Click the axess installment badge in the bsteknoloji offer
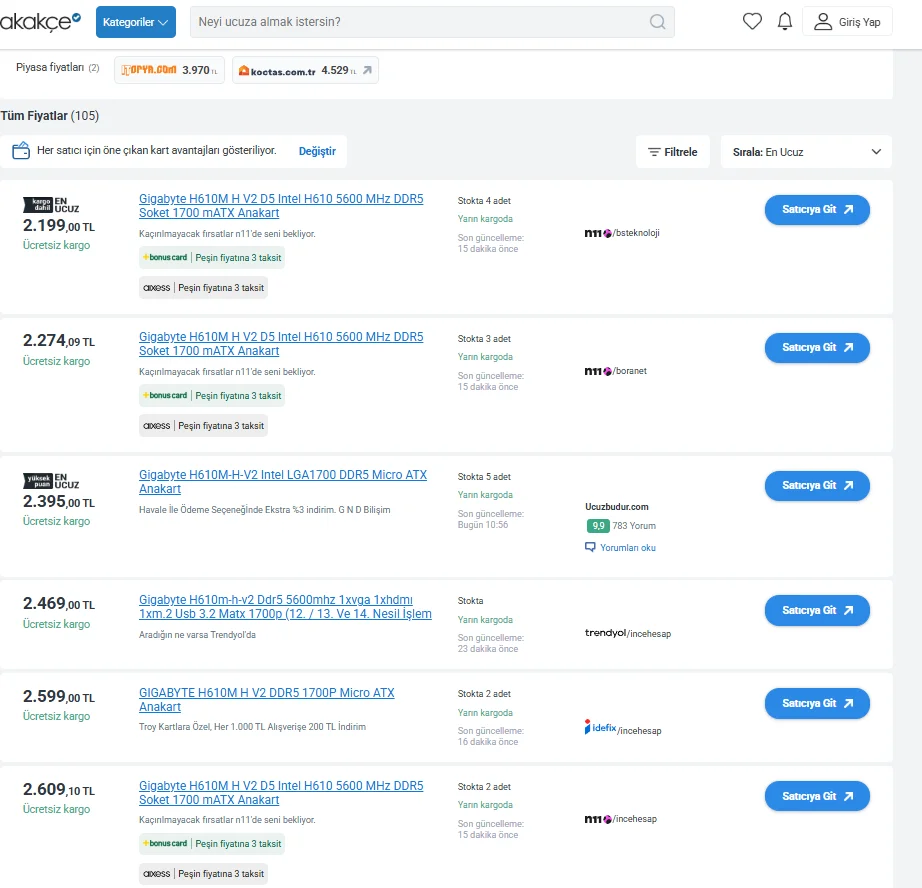The width and height of the screenshot is (922, 888). [203, 288]
